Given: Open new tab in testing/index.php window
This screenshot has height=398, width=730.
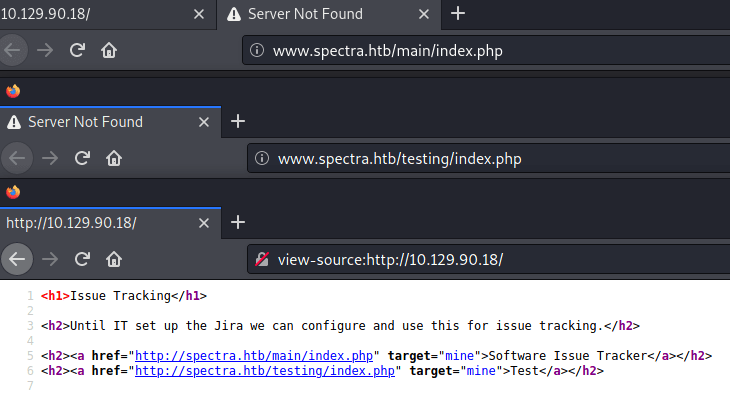Looking at the screenshot, I should [238, 121].
